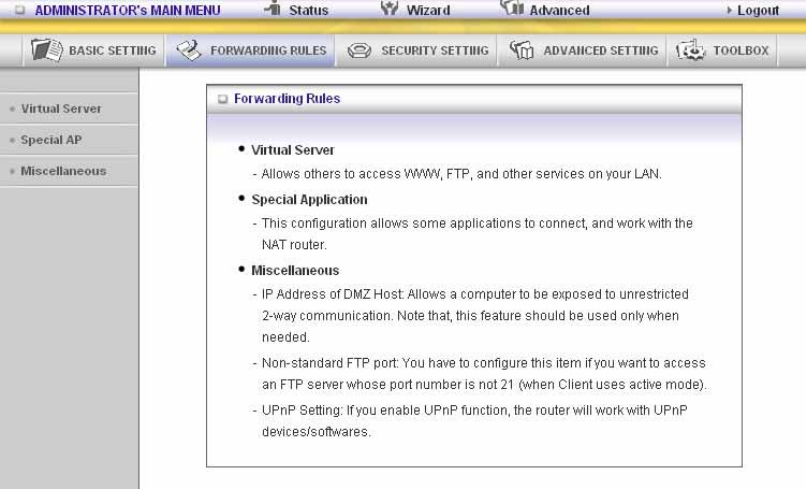
Task: Open the Status page link
Action: coord(308,10)
